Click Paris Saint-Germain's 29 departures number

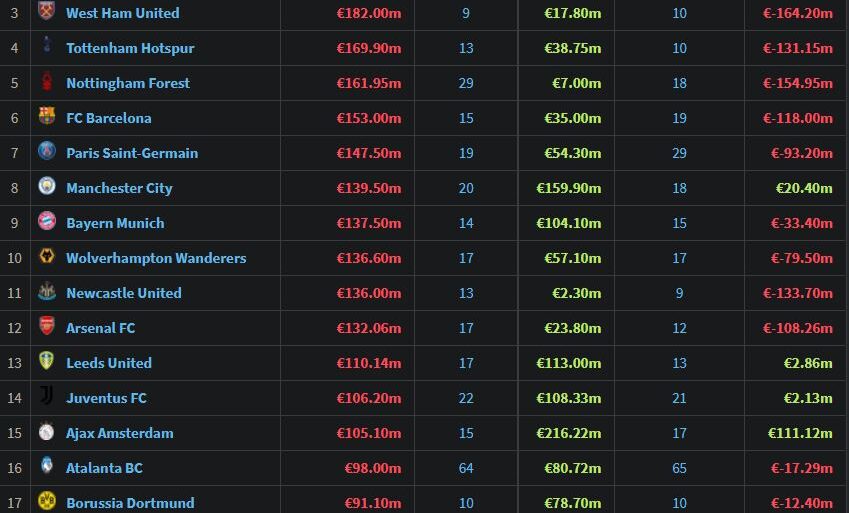(680, 153)
